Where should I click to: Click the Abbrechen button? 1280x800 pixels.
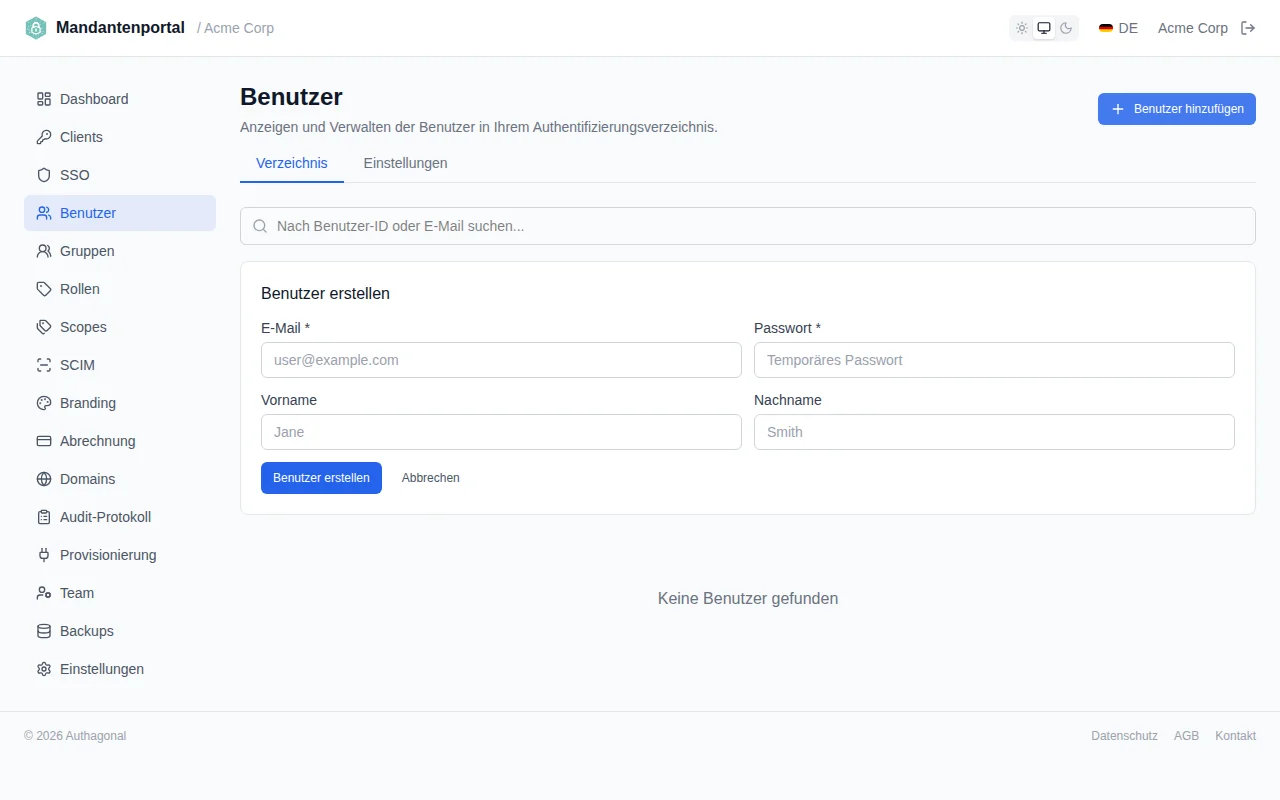pos(431,478)
